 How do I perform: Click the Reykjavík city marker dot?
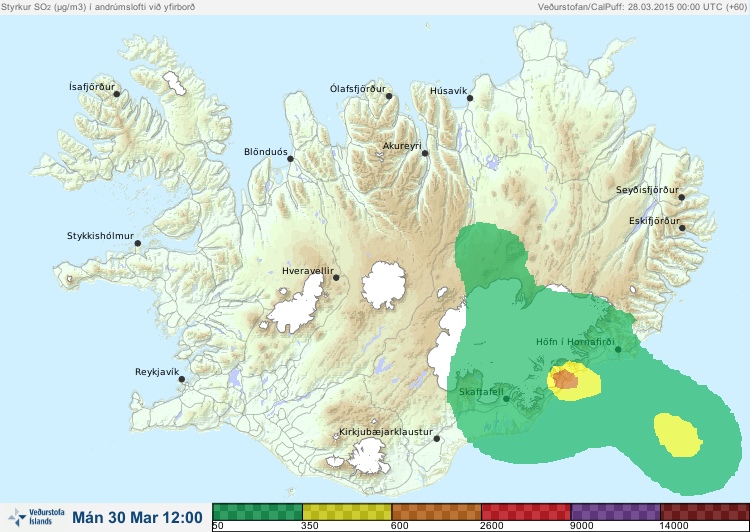[x=182, y=379]
